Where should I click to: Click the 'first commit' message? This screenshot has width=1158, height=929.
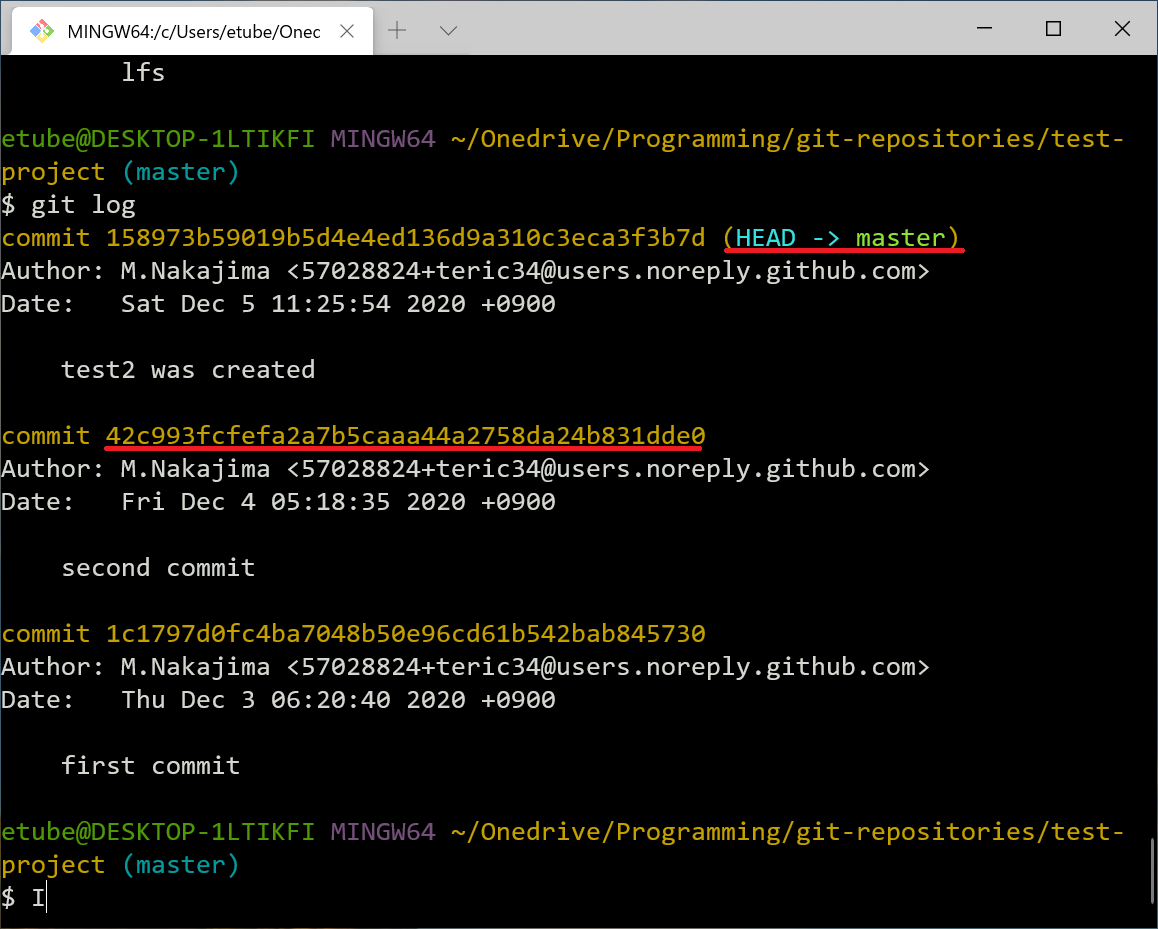[151, 765]
